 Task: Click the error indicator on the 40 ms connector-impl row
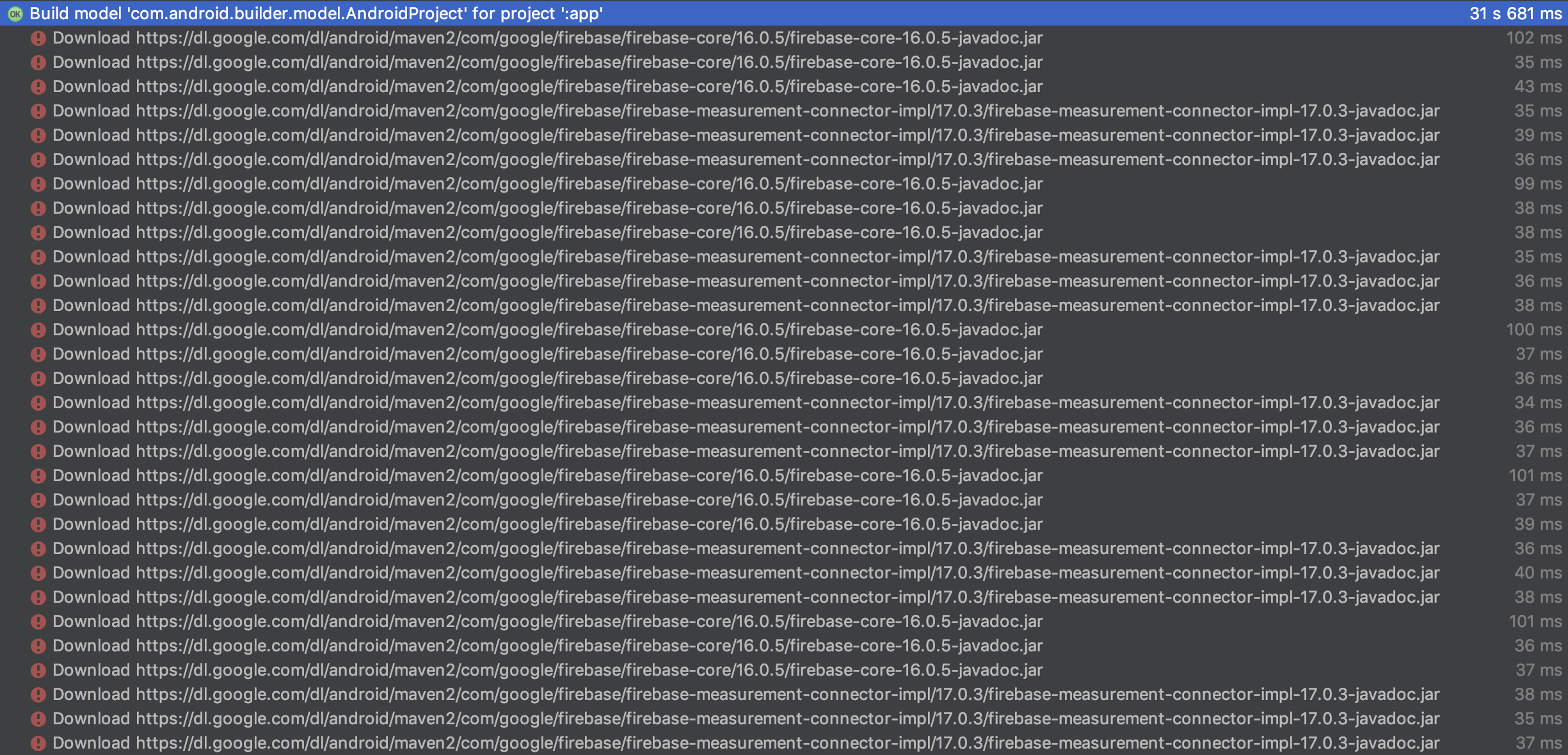(x=38, y=573)
